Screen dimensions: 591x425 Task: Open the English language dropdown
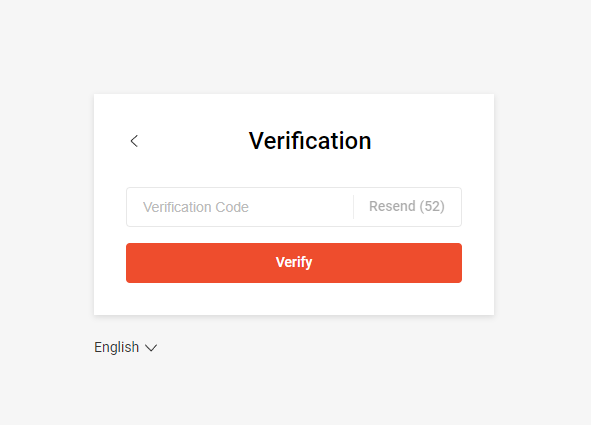[126, 347]
